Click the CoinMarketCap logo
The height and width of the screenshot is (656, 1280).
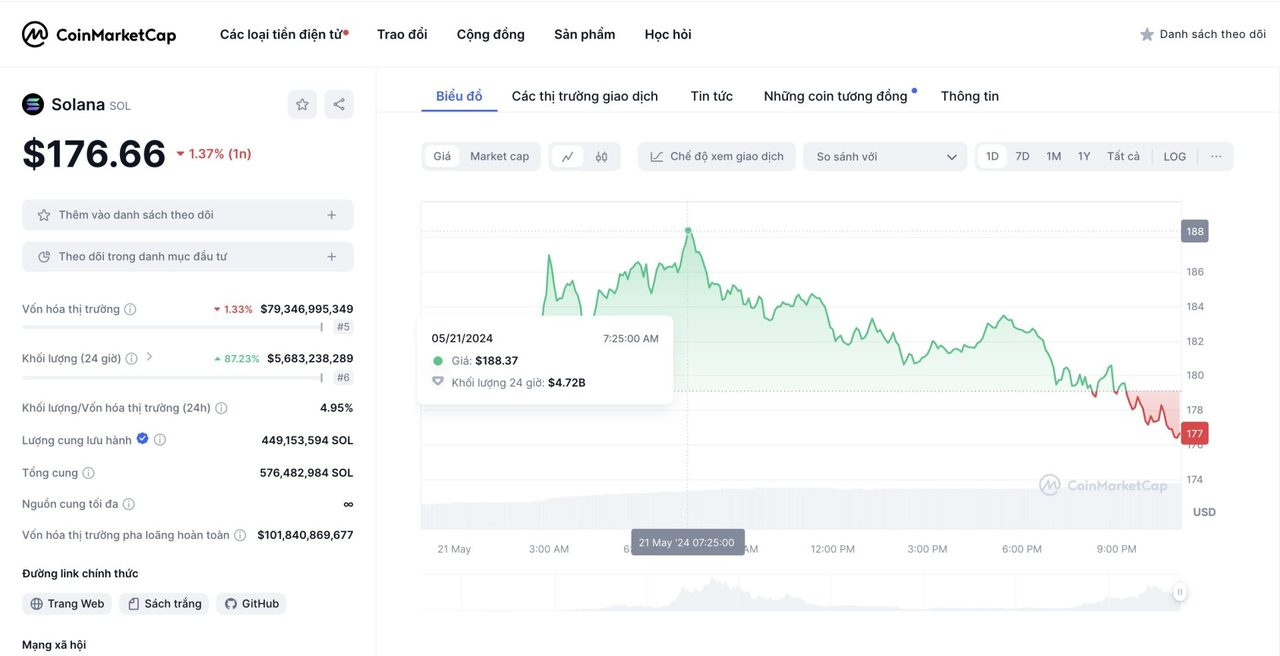(x=99, y=35)
